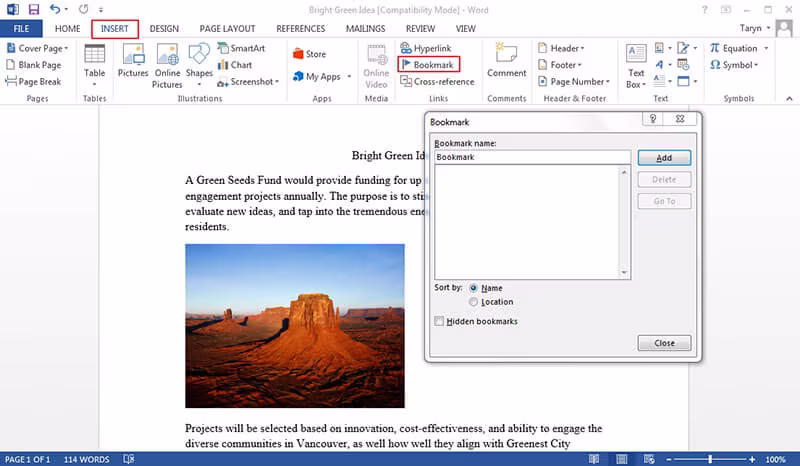Open the Page Number dropdown
The height and width of the screenshot is (466, 800).
pyautogui.click(x=574, y=81)
